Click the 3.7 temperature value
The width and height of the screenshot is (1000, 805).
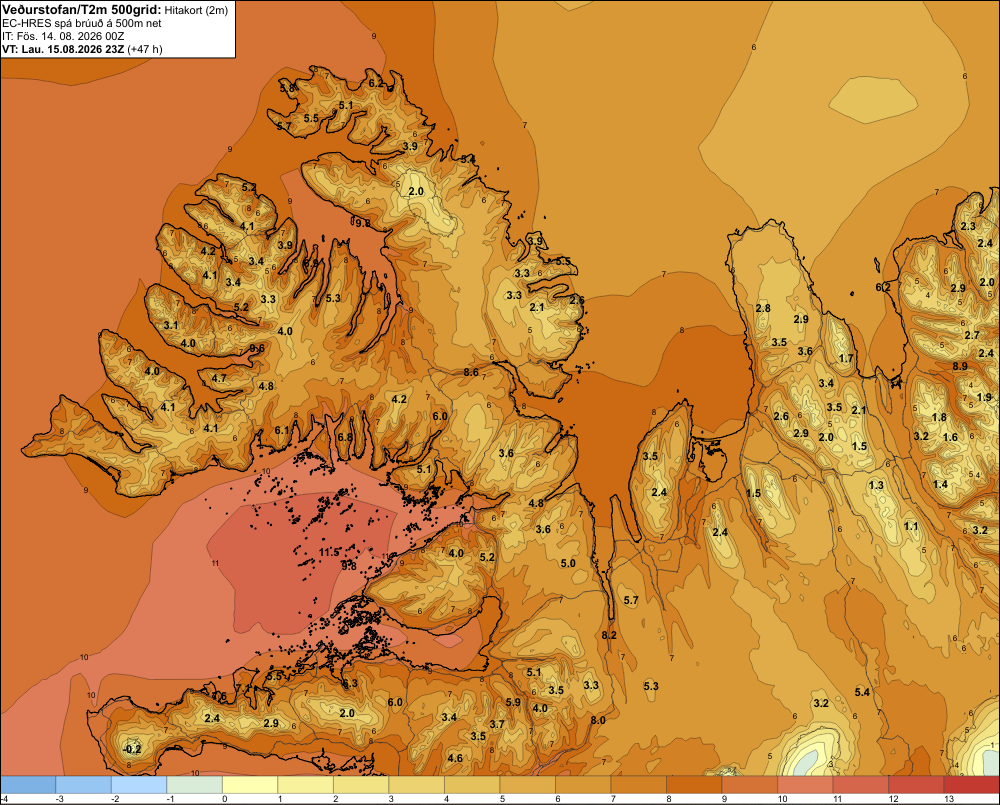click(x=497, y=724)
